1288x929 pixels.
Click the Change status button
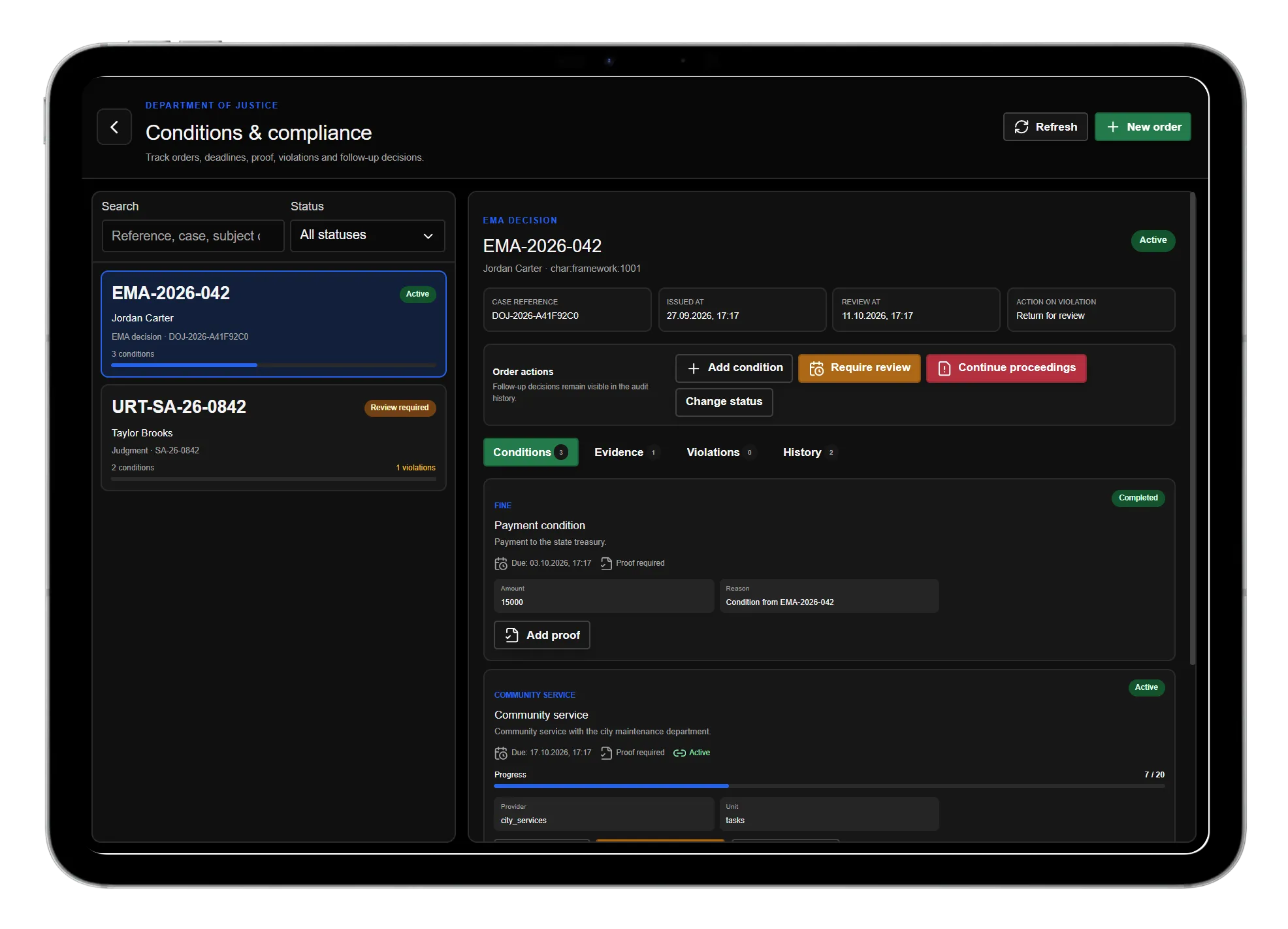click(724, 402)
